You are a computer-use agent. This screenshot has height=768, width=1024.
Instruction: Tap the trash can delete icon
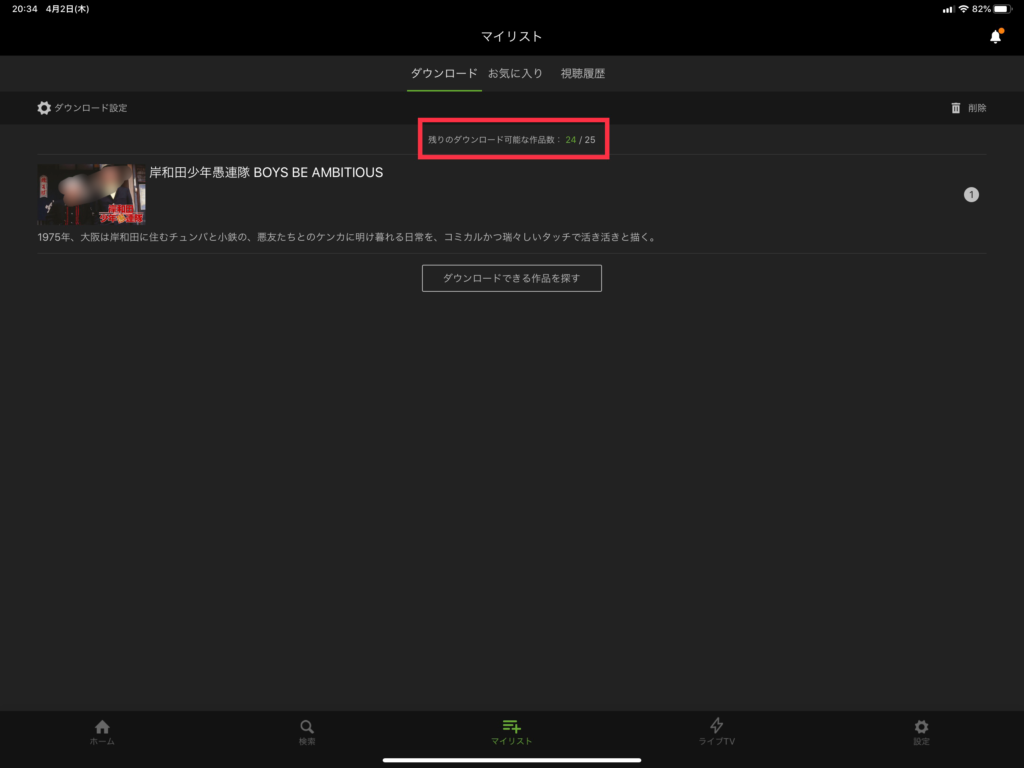(955, 108)
